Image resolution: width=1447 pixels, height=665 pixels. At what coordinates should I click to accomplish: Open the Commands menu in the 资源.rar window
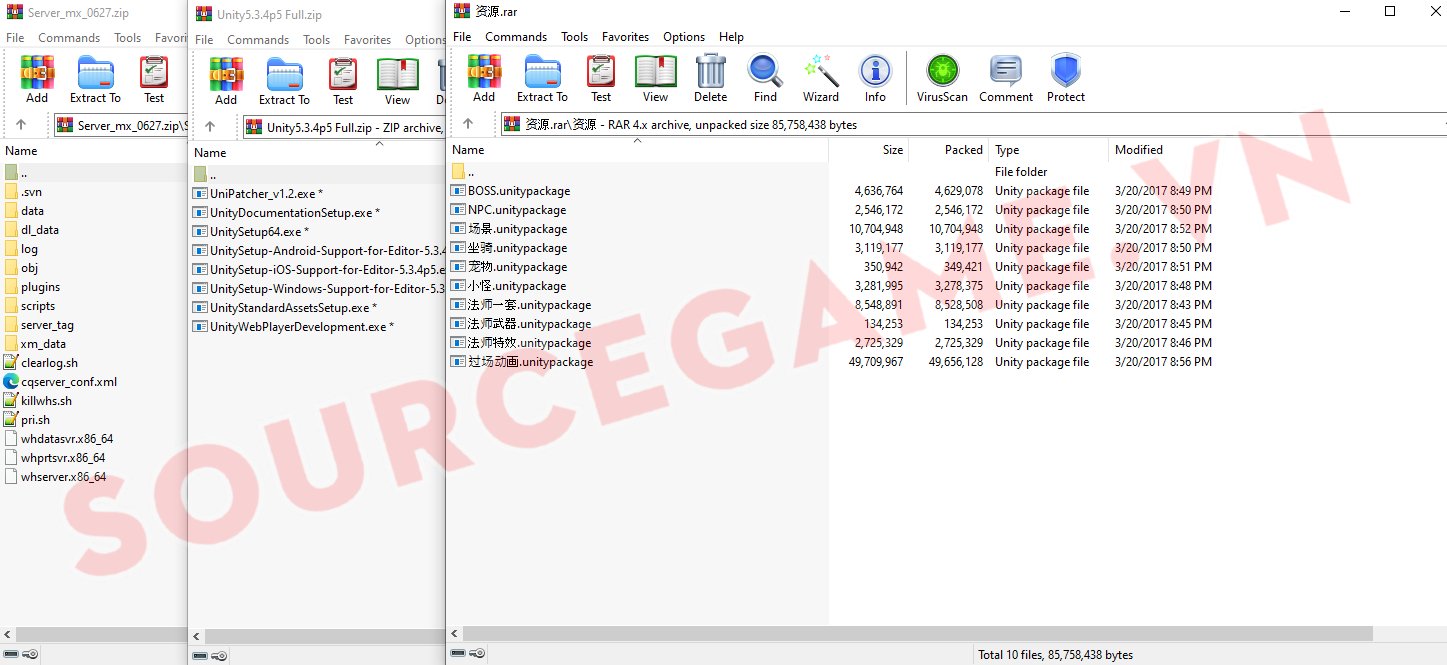tap(516, 37)
